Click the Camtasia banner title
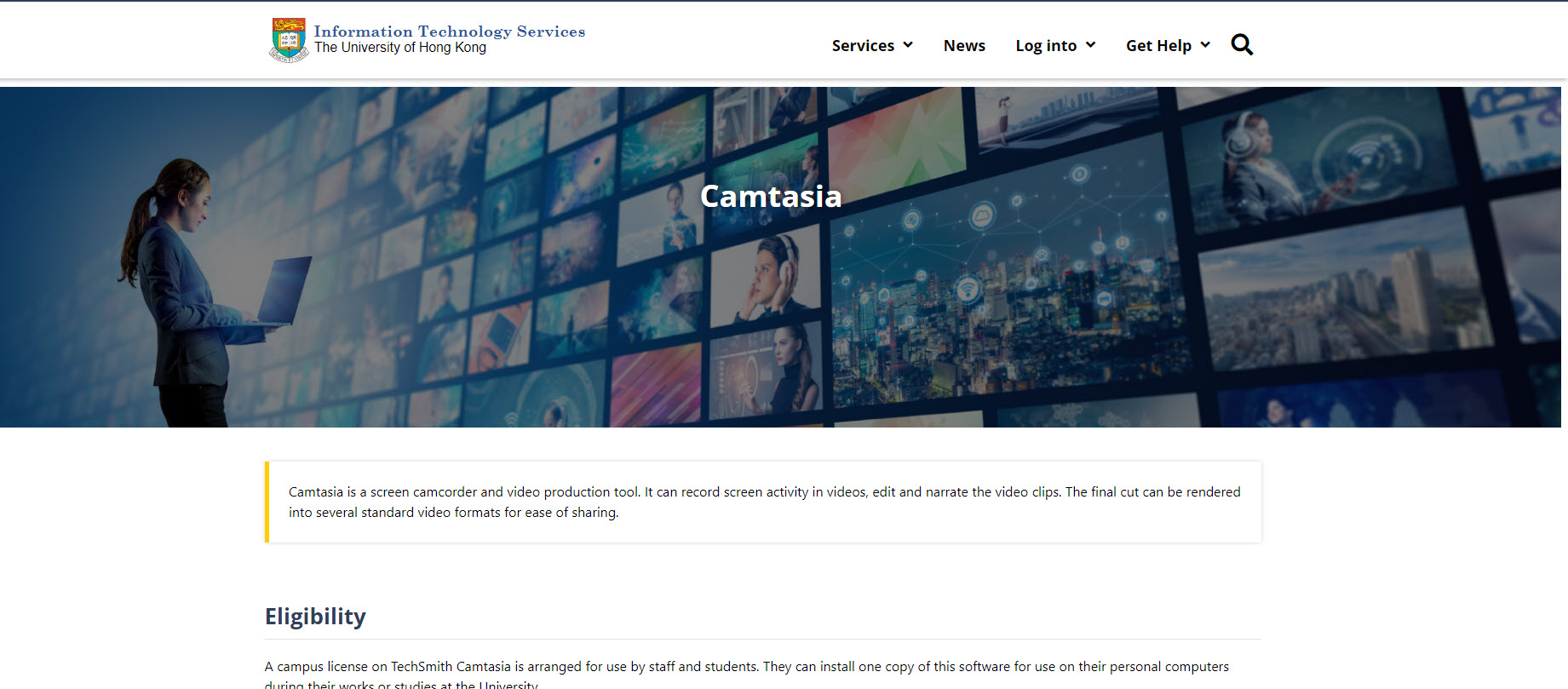This screenshot has width=1568, height=689. coord(771,196)
